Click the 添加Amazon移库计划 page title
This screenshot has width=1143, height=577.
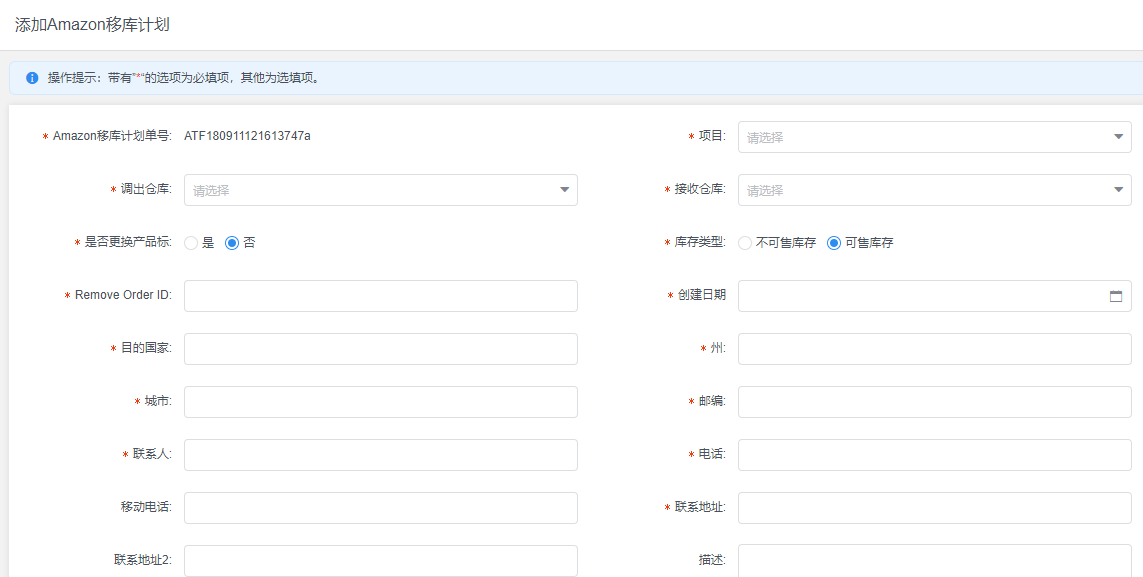[x=92, y=24]
